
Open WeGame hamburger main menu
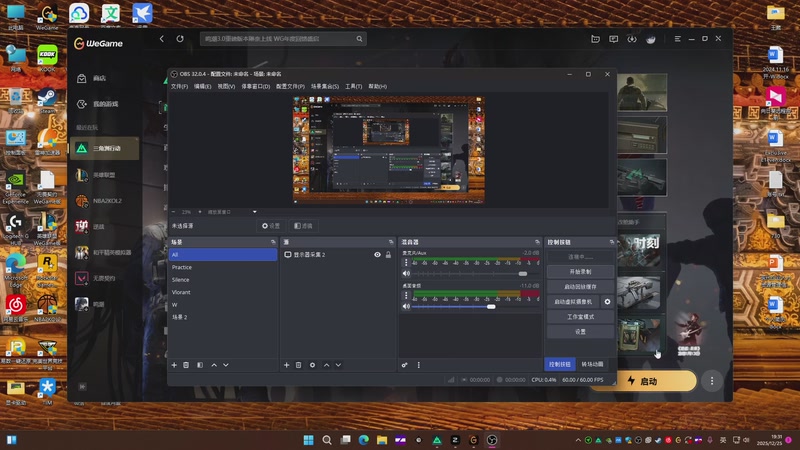[x=678, y=39]
